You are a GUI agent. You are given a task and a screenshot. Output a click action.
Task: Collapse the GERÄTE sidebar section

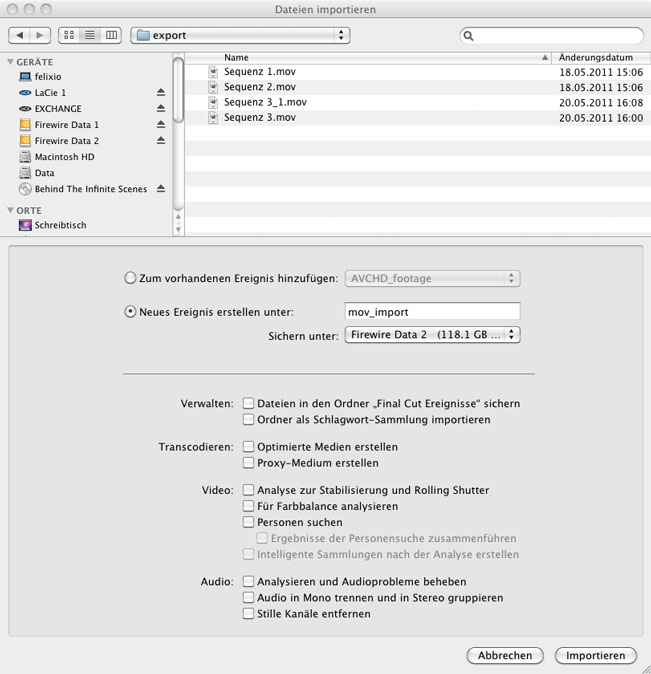point(10,61)
